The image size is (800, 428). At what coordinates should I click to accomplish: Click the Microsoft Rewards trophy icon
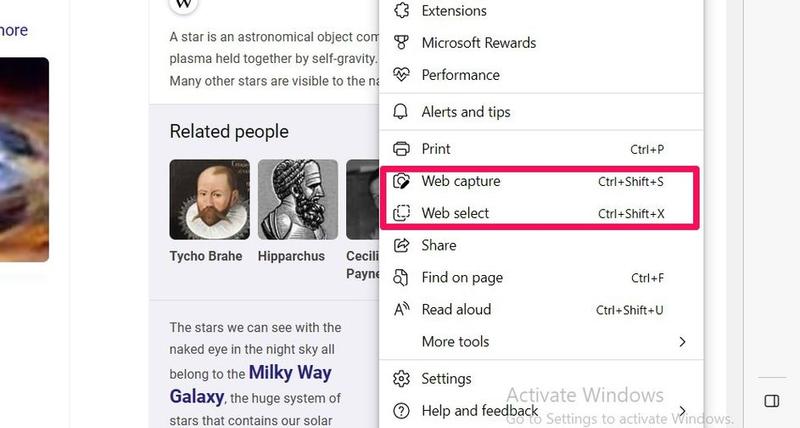[402, 43]
